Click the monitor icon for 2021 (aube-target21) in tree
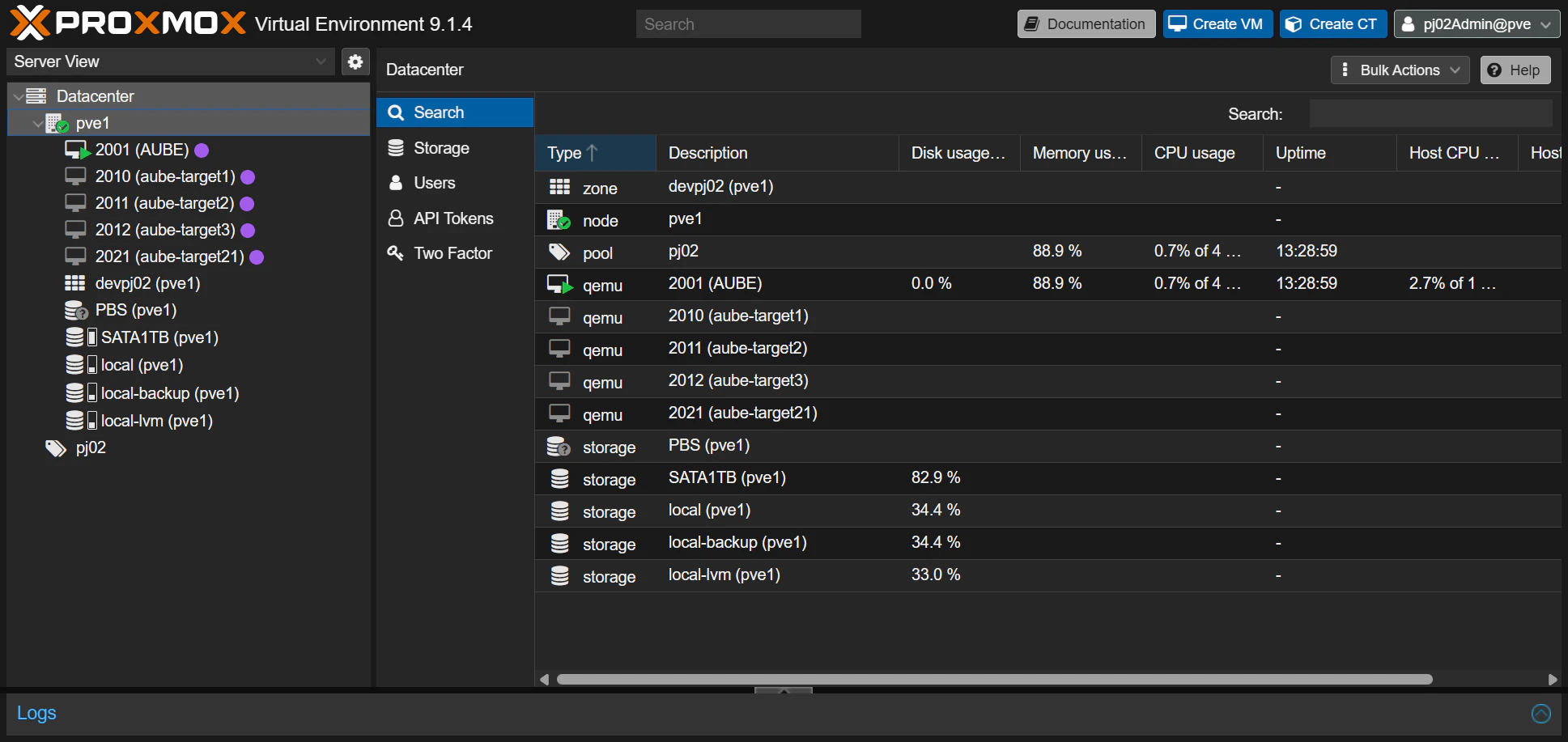 [x=75, y=257]
